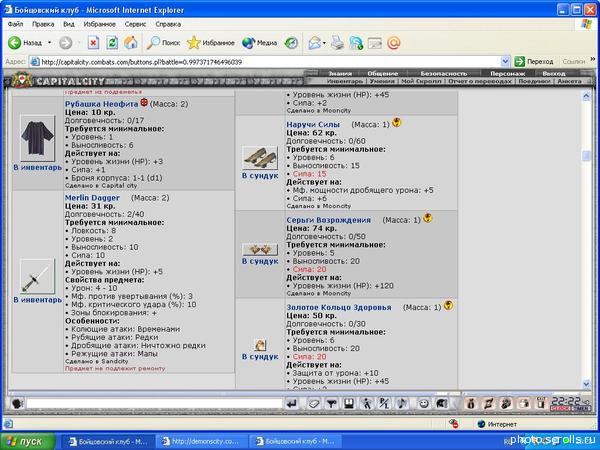
Task: Expand the address bar dropdown arrow
Action: pos(505,61)
